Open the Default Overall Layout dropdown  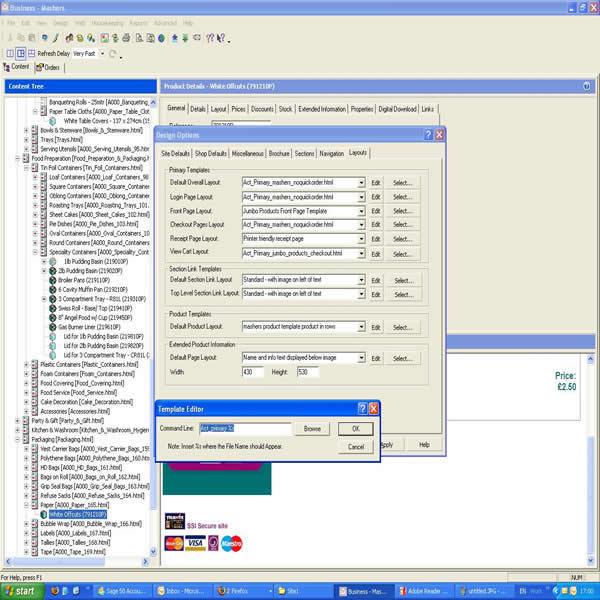(x=361, y=183)
